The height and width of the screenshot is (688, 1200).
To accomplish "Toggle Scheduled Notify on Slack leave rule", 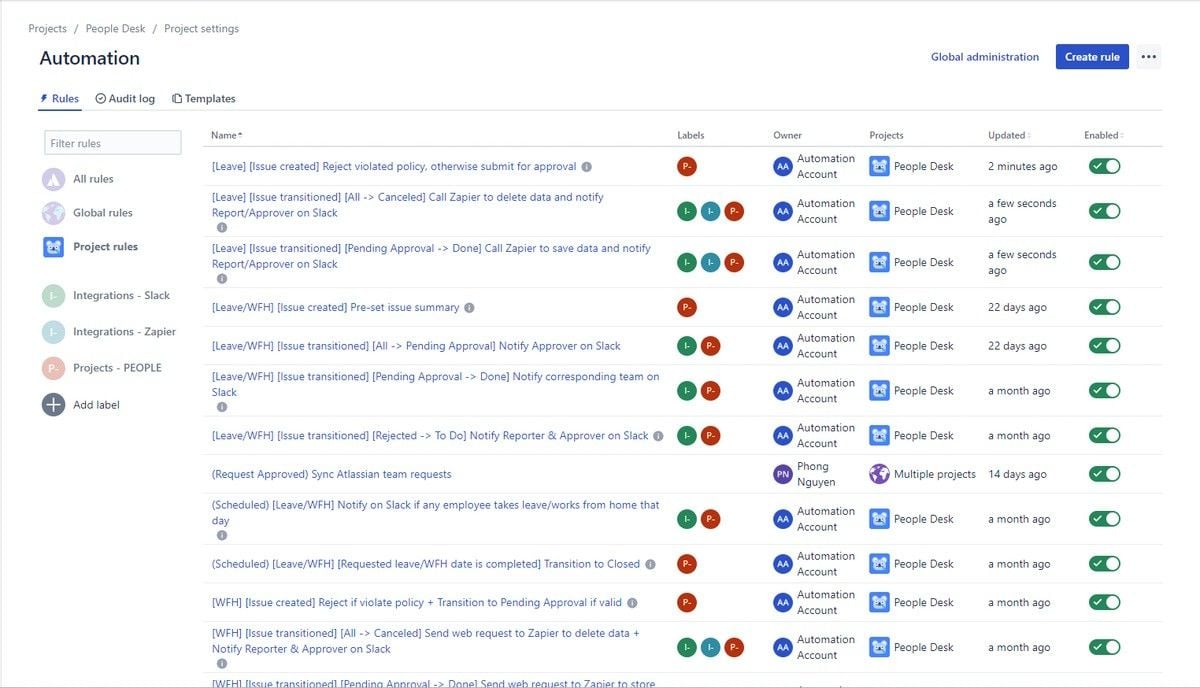I will 1104,519.
